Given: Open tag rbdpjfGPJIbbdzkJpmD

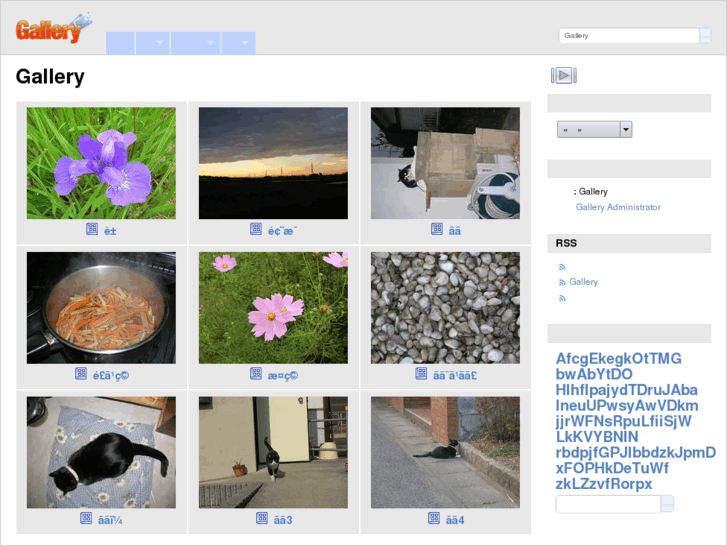Looking at the screenshot, I should coord(636,453).
